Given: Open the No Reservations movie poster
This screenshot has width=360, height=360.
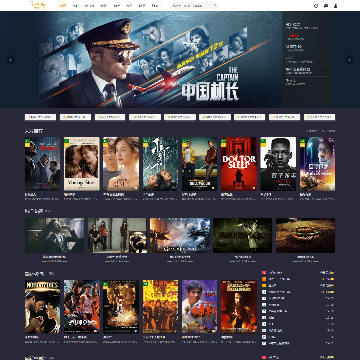Looking at the screenshot, I should tap(42, 307).
